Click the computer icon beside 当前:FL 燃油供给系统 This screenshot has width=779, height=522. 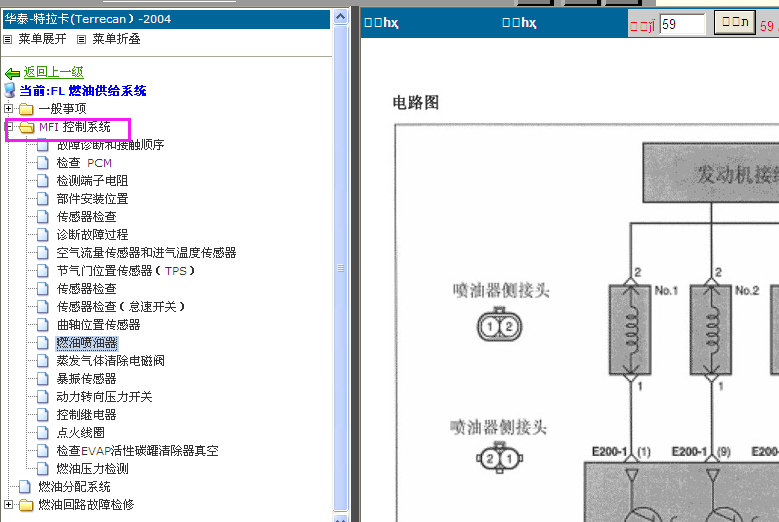10,90
